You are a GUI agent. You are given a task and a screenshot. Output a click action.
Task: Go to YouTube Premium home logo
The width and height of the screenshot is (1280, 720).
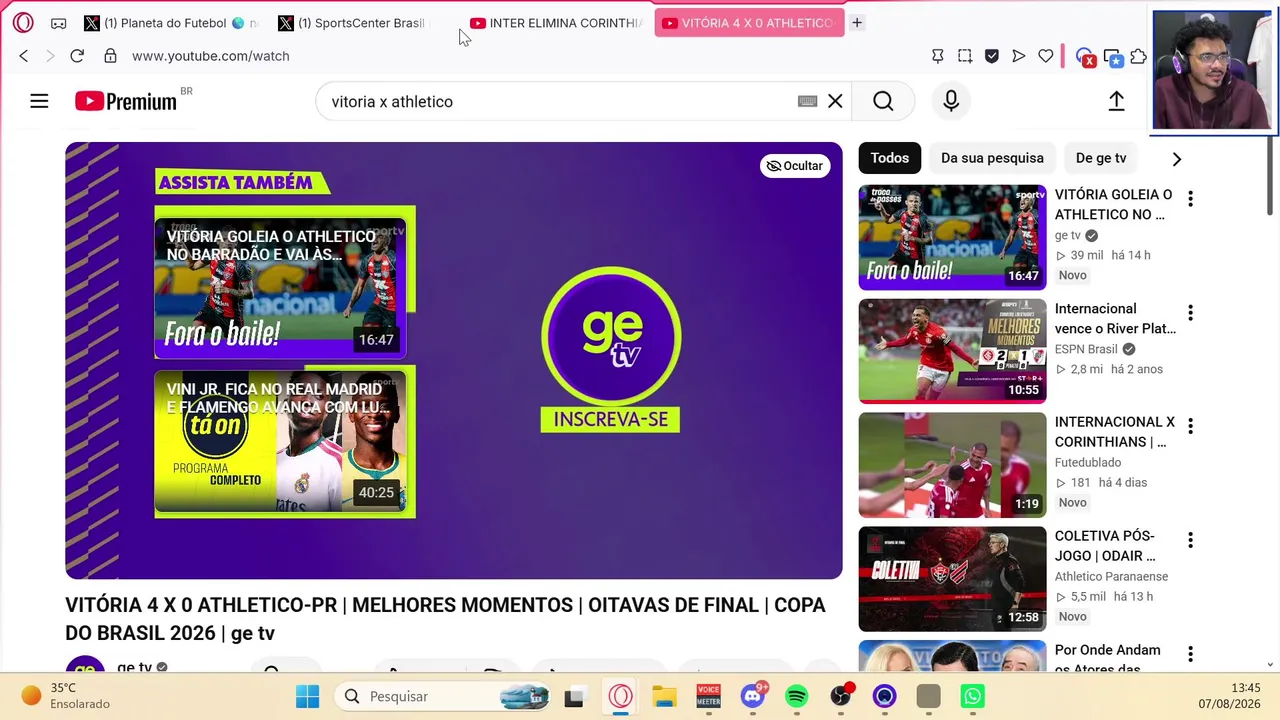click(126, 101)
